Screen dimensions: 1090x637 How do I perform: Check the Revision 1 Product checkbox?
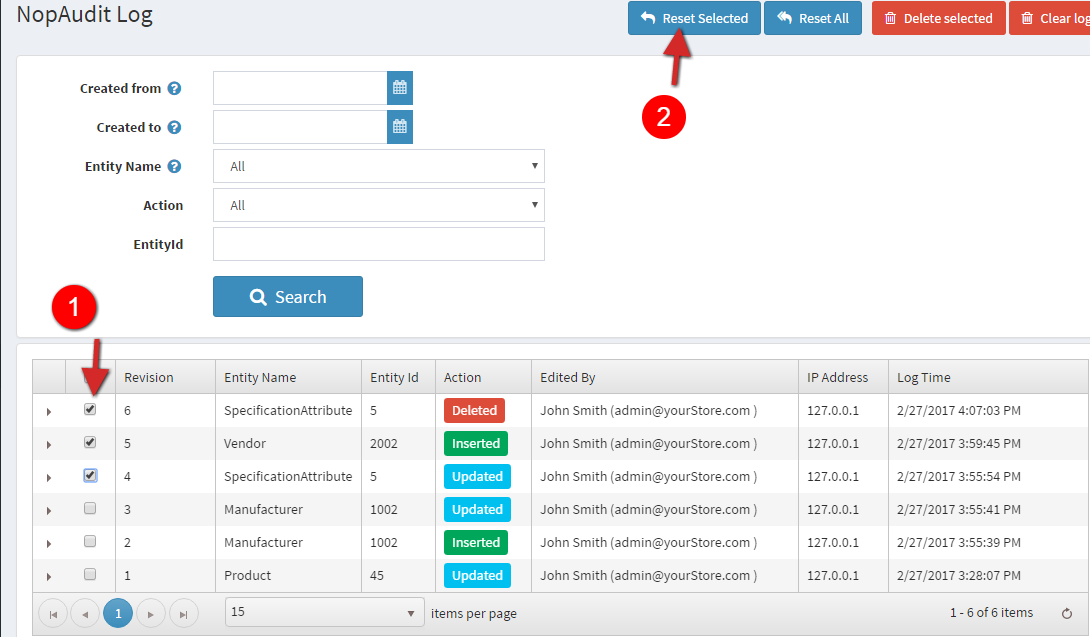90,574
